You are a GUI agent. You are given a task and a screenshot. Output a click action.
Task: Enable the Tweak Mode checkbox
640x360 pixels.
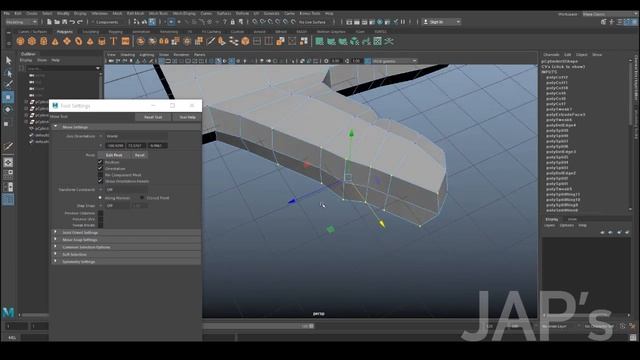[x=100, y=225]
